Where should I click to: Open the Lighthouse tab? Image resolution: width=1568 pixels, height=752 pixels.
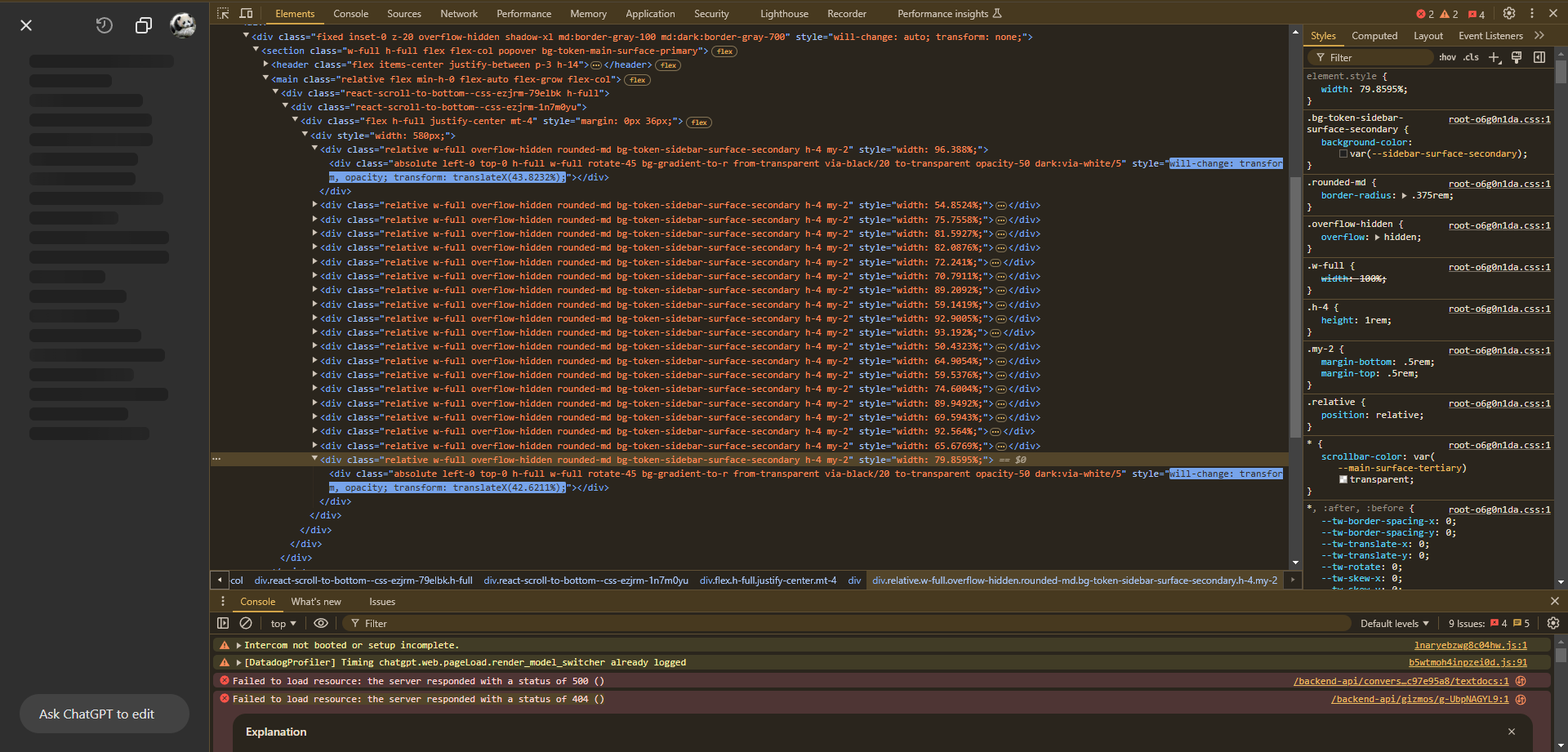coord(784,14)
